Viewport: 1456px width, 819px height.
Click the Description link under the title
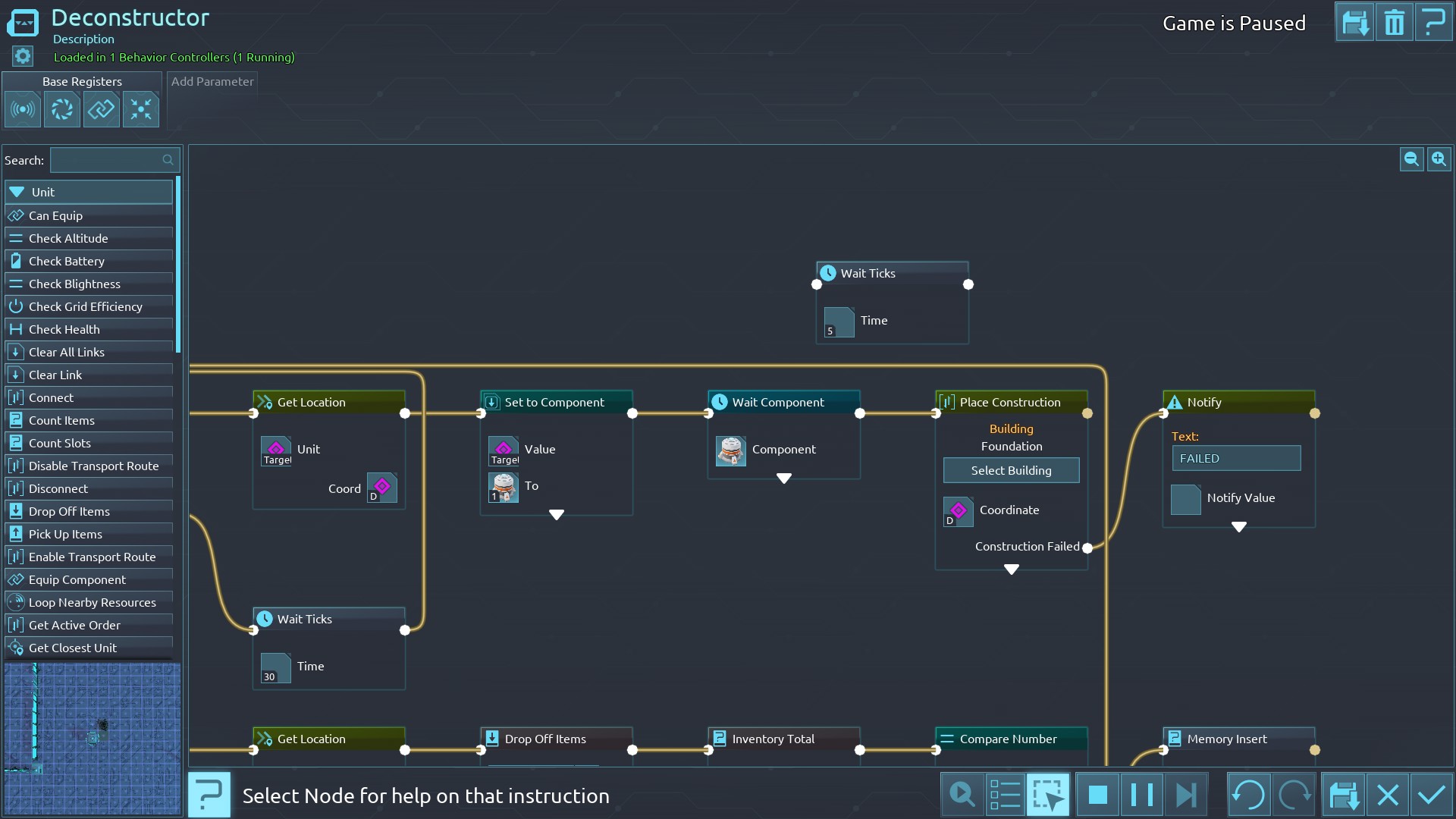[x=83, y=39]
